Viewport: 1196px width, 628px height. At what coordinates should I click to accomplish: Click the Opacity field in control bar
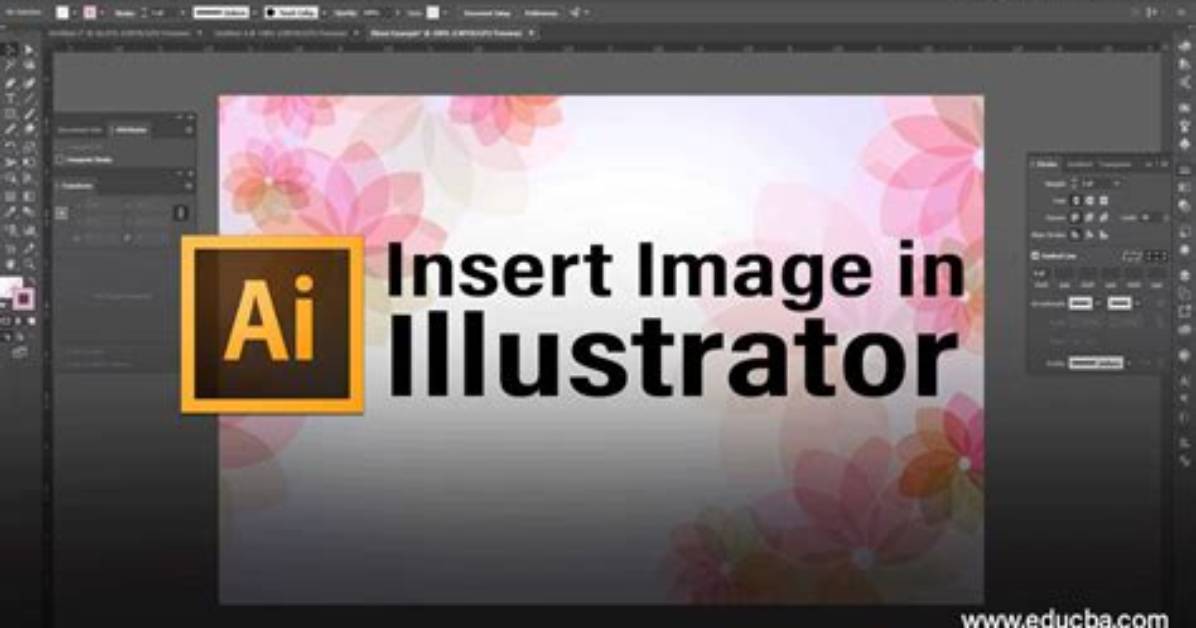coord(379,12)
